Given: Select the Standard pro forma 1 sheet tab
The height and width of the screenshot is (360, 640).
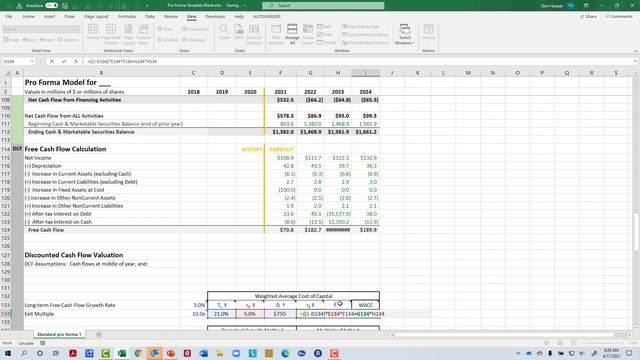Looking at the screenshot, I should [x=59, y=334].
